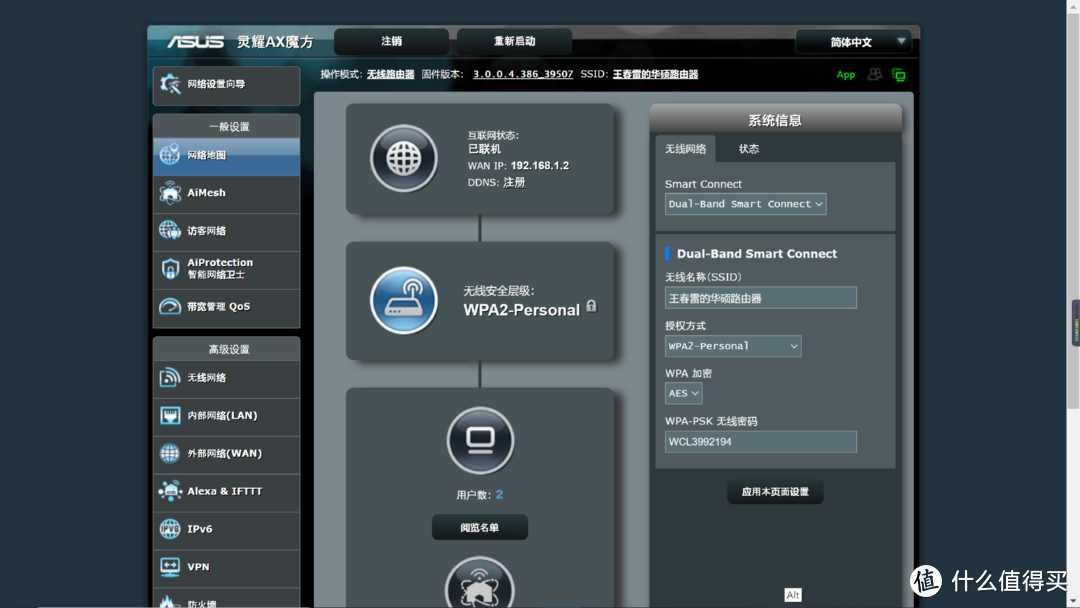
Task: Click the WPA-PSK wireless password field
Action: coord(760,441)
